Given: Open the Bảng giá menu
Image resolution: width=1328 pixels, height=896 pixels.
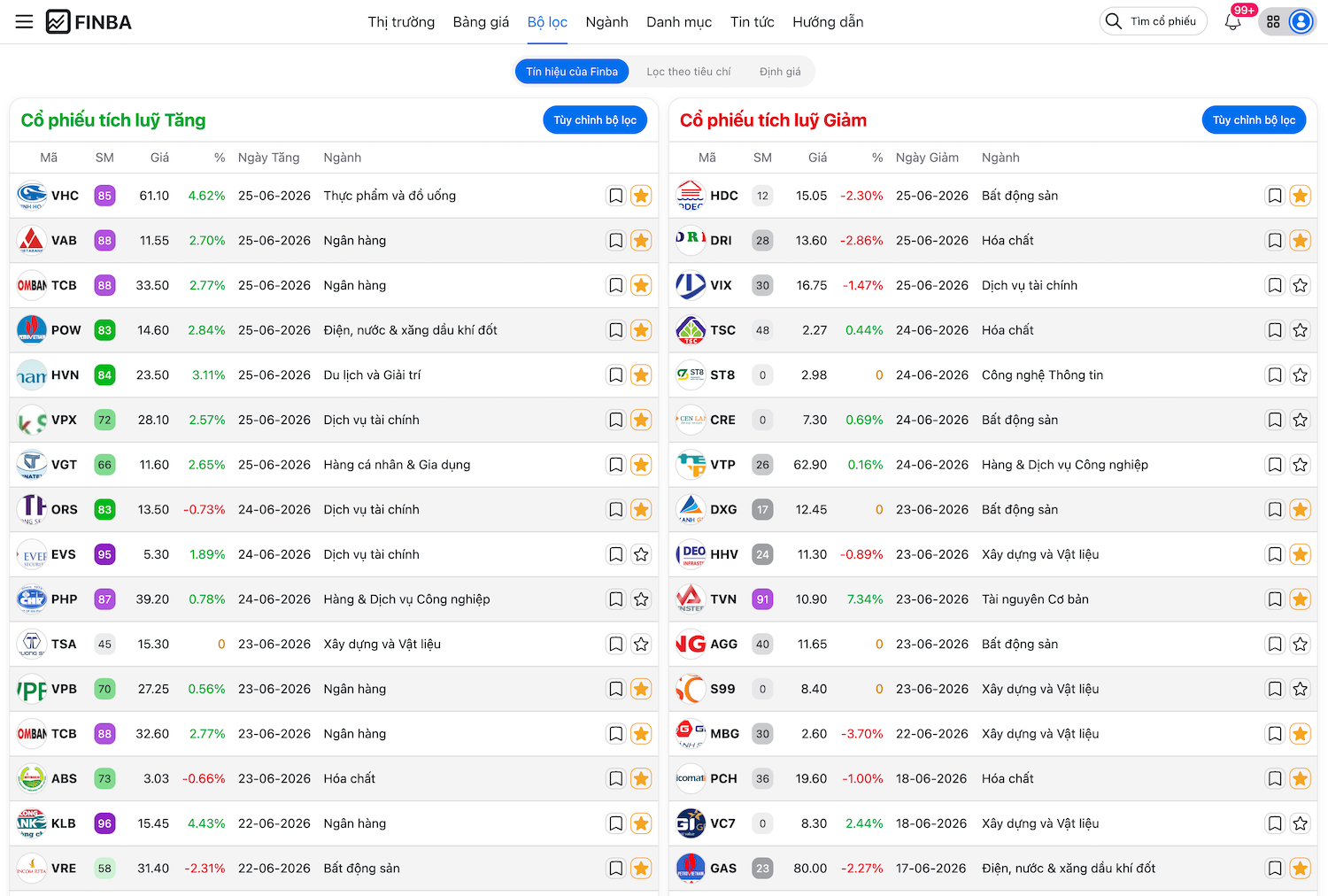Looking at the screenshot, I should point(481,22).
